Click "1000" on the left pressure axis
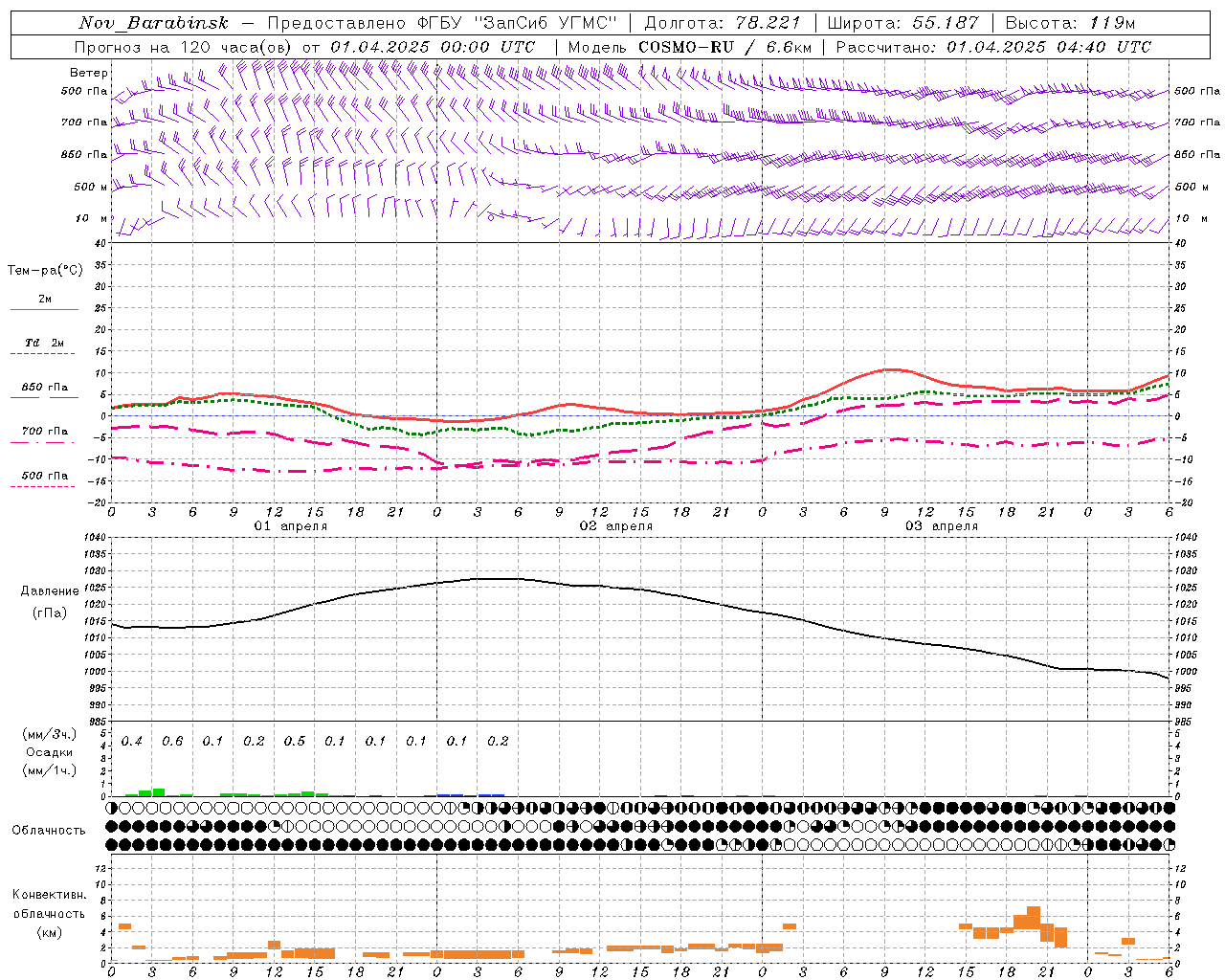1225x980 pixels. tap(95, 672)
